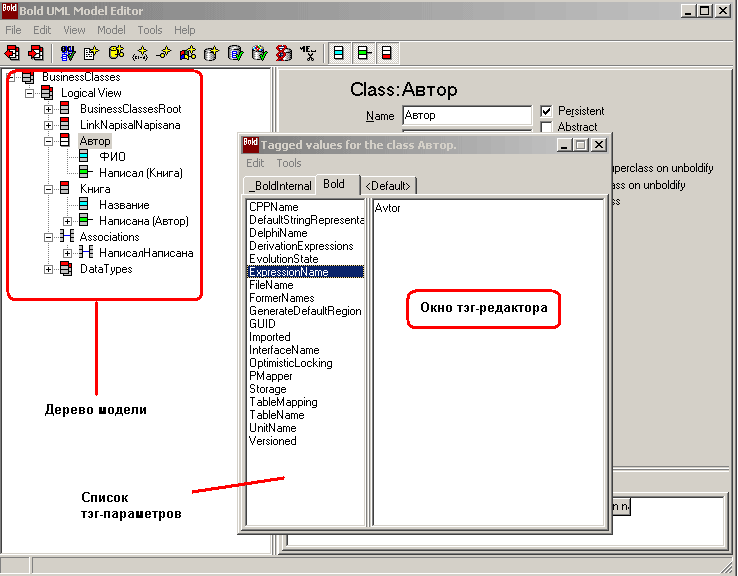The height and width of the screenshot is (576, 738).
Task: Switch to the _BoldInternal tab
Action: point(280,185)
